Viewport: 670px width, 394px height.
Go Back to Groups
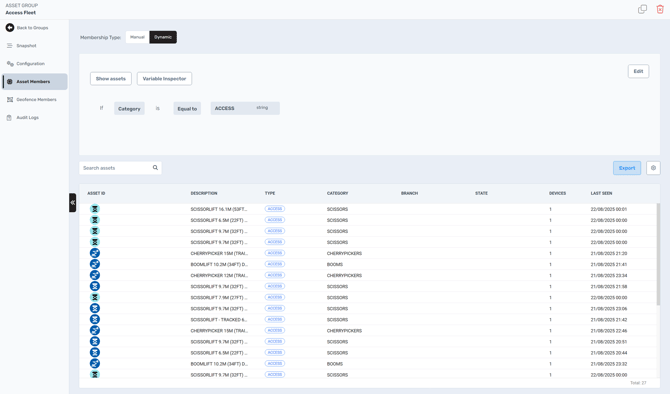click(x=27, y=28)
